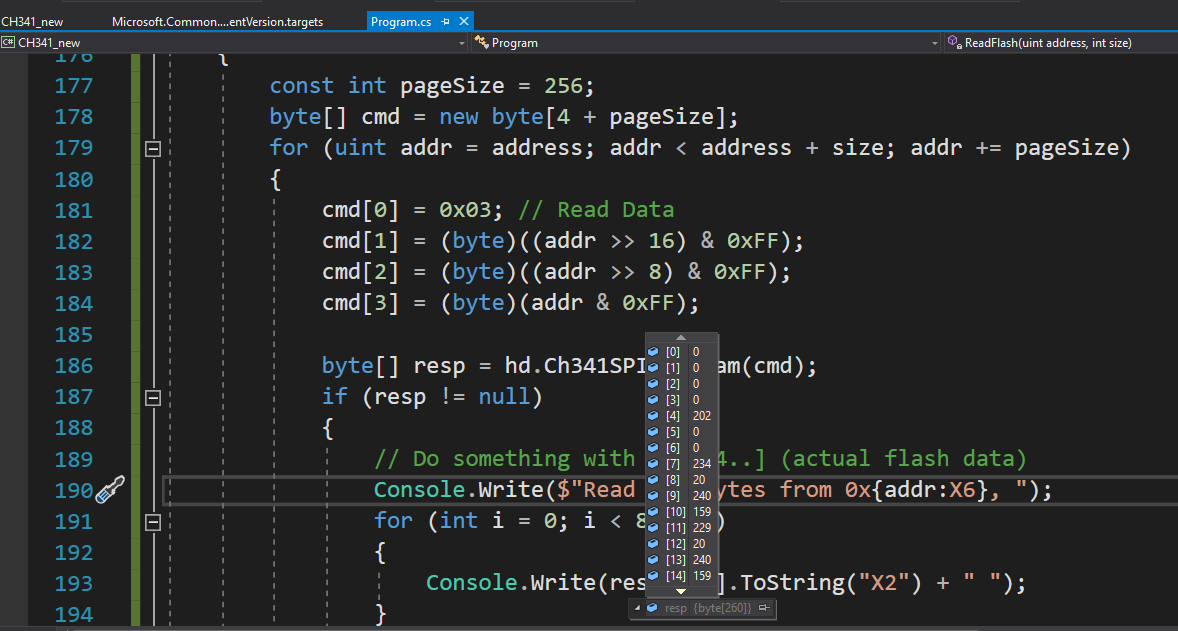Image resolution: width=1178 pixels, height=631 pixels.
Task: Collapse the resp DataTip expander arrow
Action: pyautogui.click(x=637, y=608)
